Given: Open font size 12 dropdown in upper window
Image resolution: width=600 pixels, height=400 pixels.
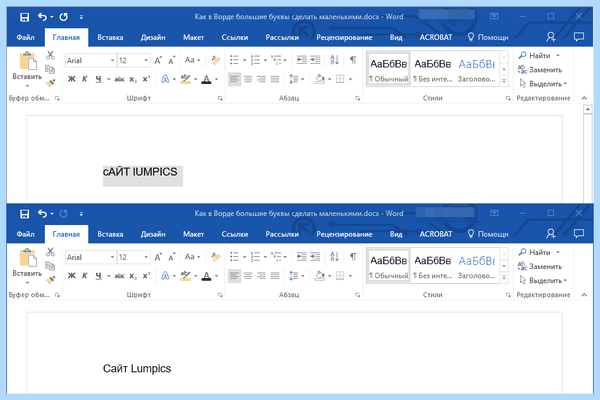Looking at the screenshot, I should (146, 60).
